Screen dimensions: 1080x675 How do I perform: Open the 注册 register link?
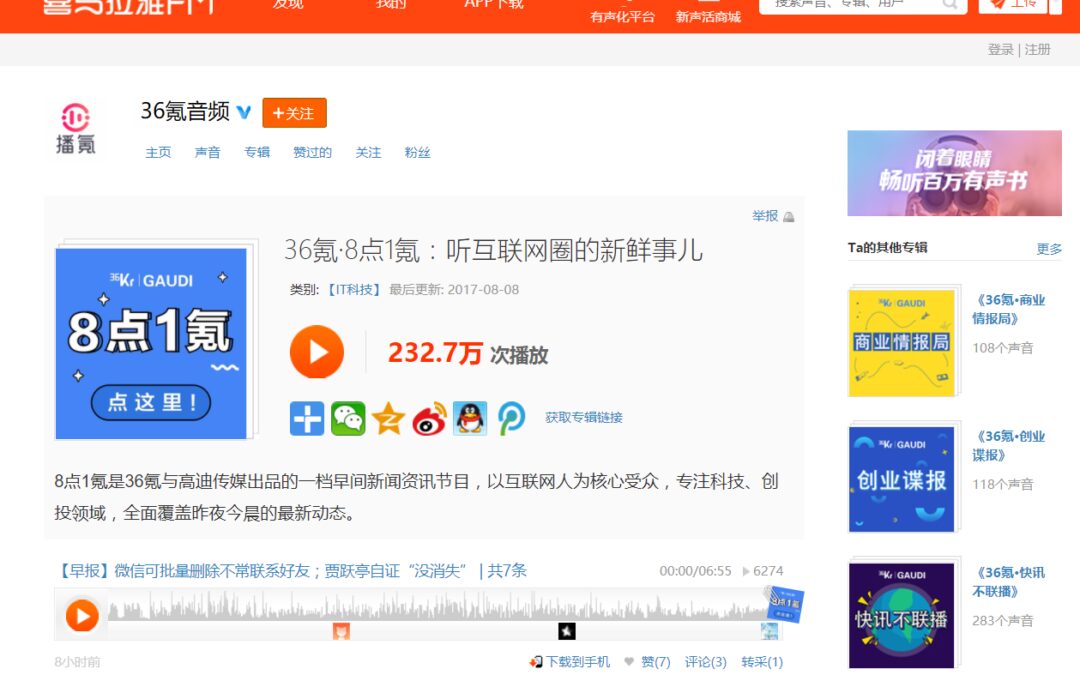click(x=1037, y=50)
